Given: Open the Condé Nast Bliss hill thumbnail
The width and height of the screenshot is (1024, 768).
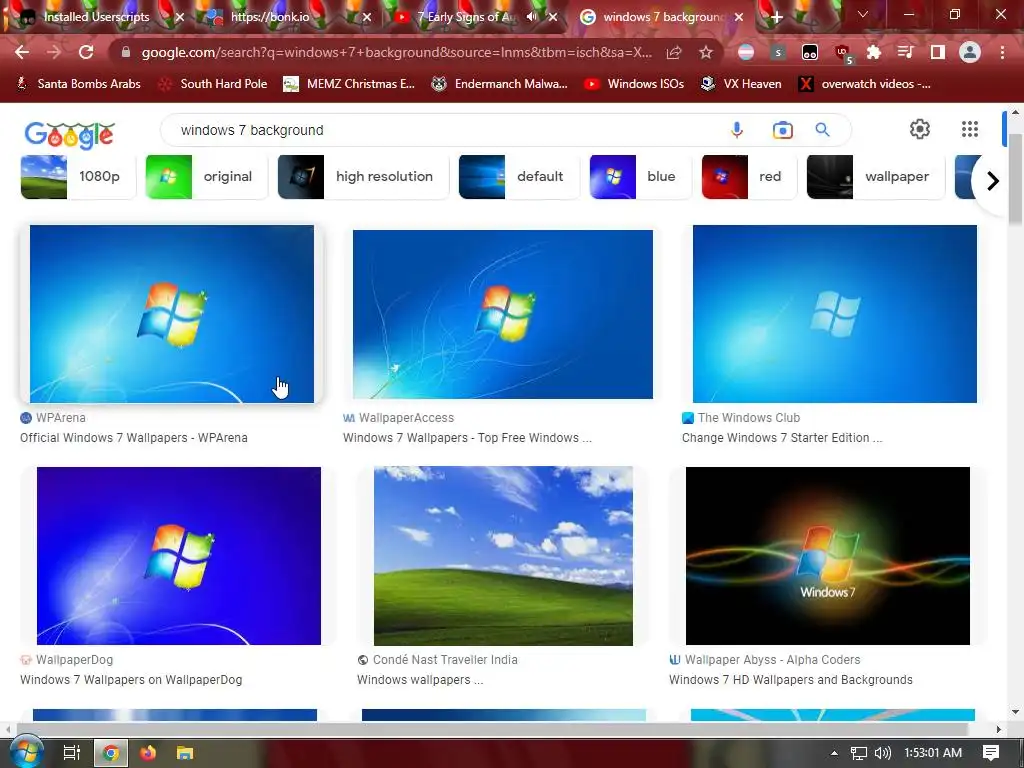Looking at the screenshot, I should click(x=503, y=556).
